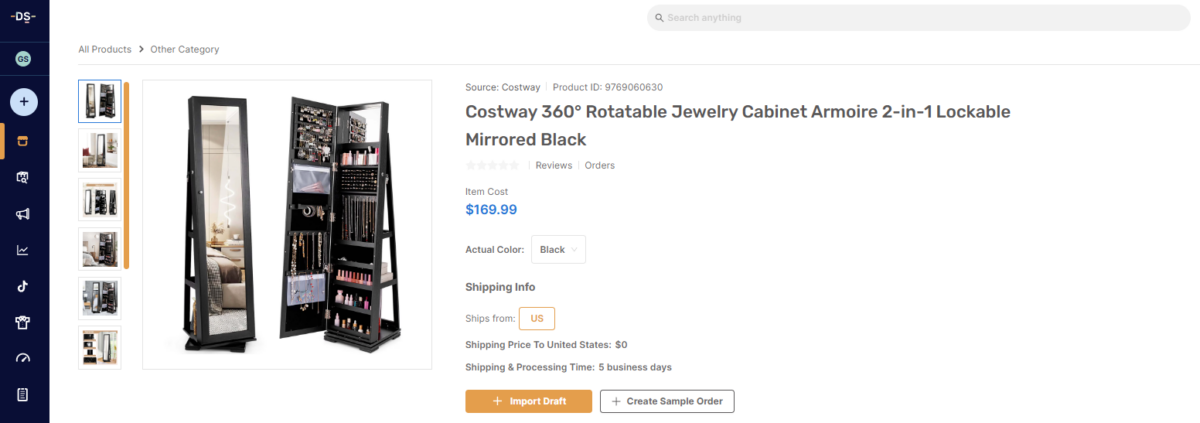Go to All Products breadcrumb
The width and height of the screenshot is (1200, 423).
[105, 49]
